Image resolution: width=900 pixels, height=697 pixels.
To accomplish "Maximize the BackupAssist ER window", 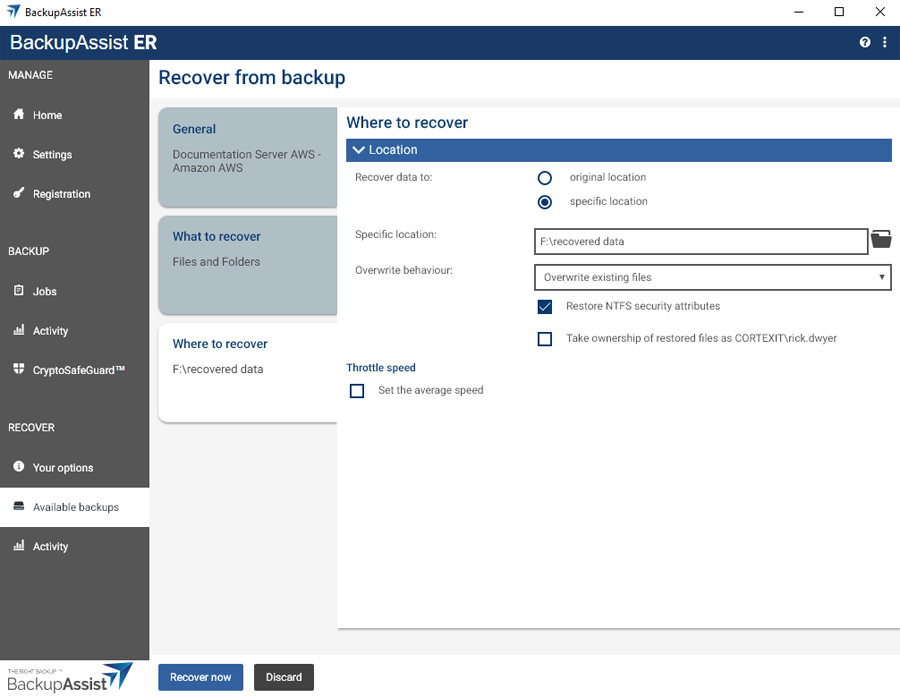I will click(839, 12).
